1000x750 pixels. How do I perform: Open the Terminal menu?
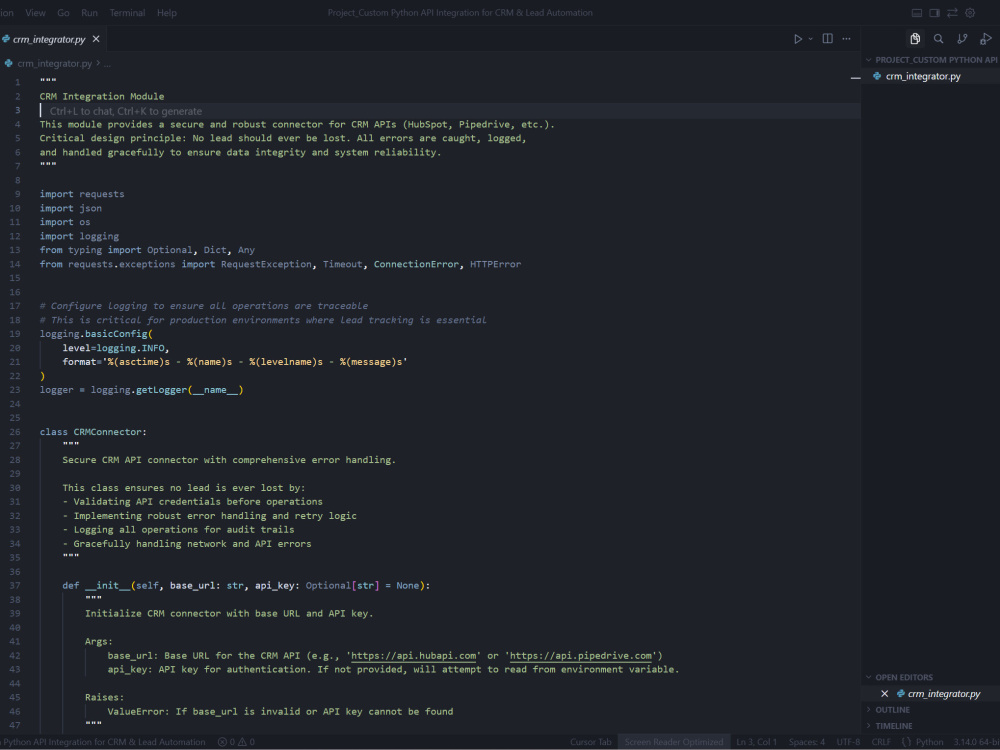pyautogui.click(x=127, y=13)
